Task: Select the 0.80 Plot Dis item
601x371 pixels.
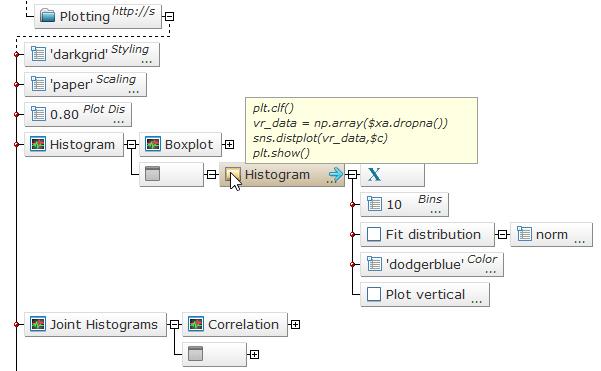Action: pyautogui.click(x=78, y=114)
